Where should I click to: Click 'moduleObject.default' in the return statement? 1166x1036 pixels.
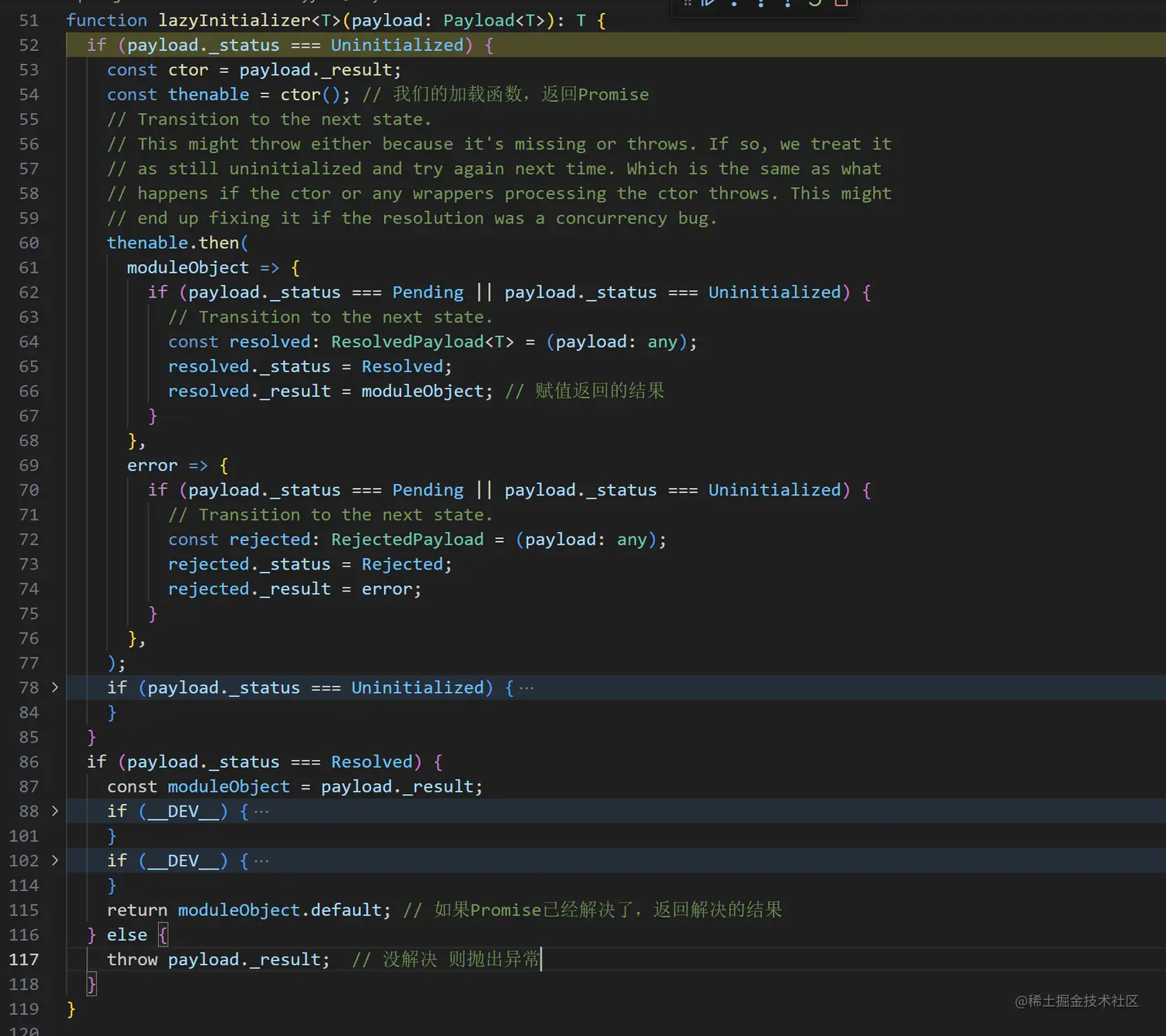280,910
